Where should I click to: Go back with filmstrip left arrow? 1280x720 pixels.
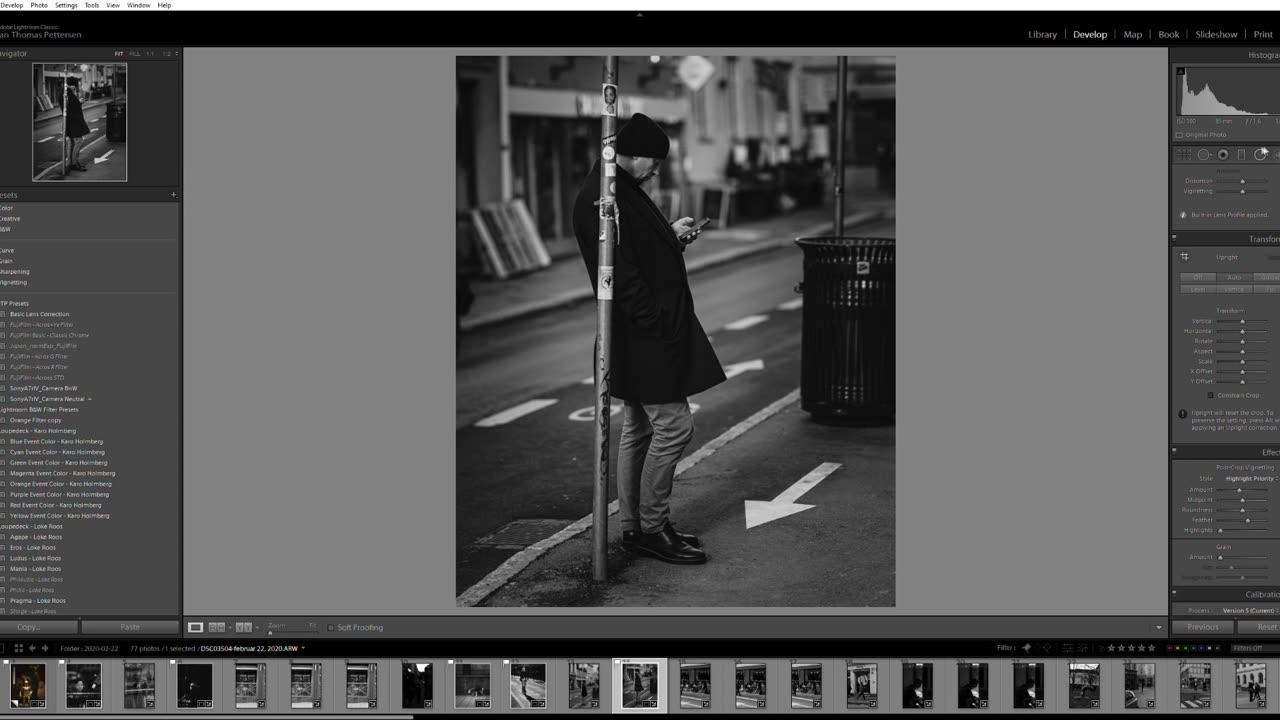point(31,648)
